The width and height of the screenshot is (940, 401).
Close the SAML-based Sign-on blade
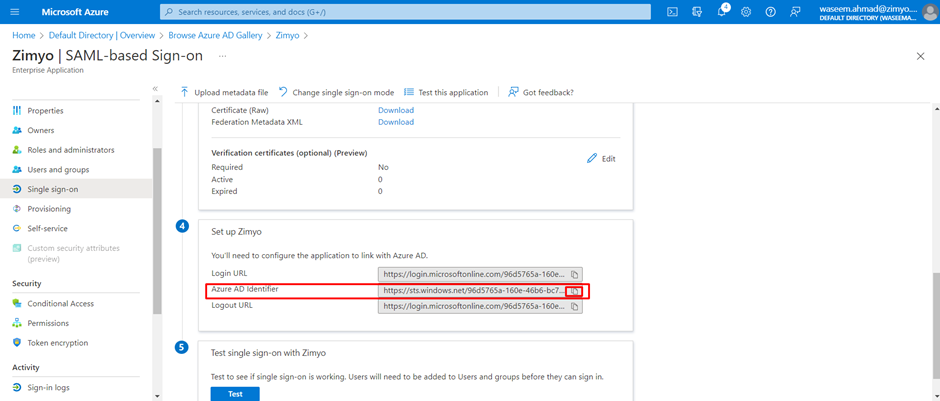pyautogui.click(x=920, y=56)
